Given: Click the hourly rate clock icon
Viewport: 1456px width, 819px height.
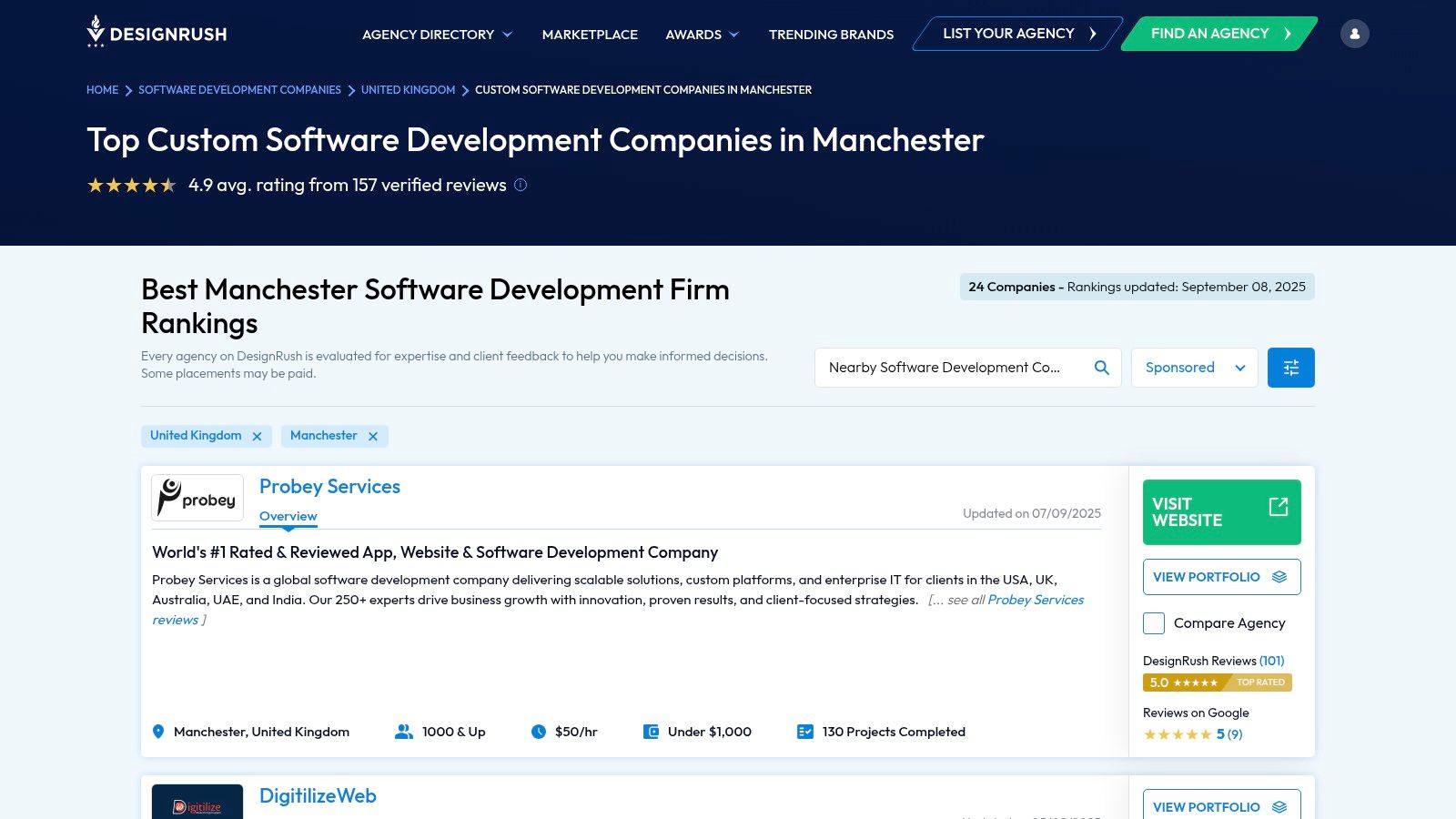Looking at the screenshot, I should pyautogui.click(x=539, y=732).
